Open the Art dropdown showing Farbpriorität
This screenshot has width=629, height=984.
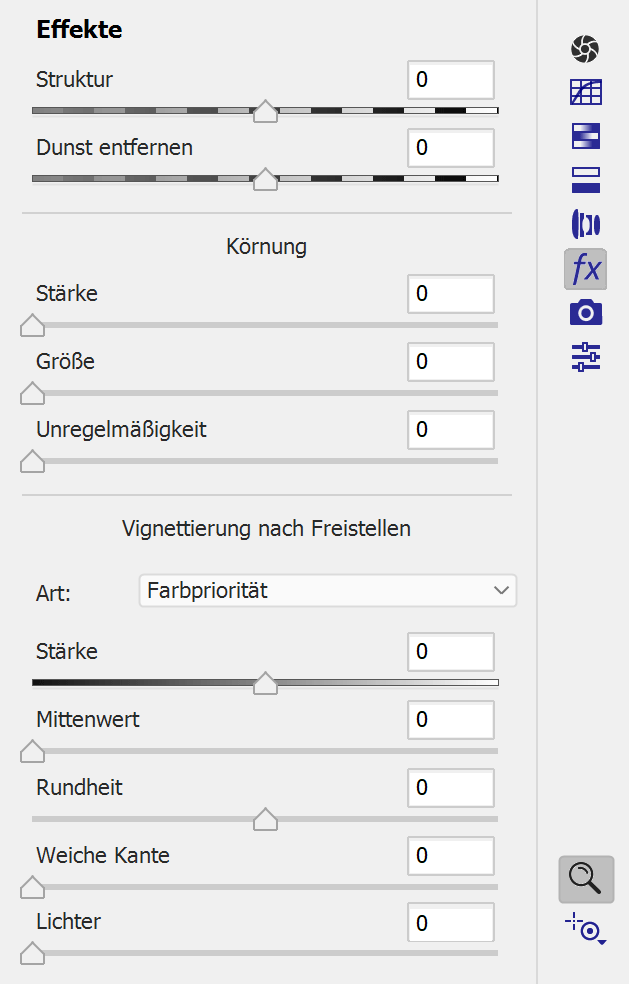coord(327,591)
